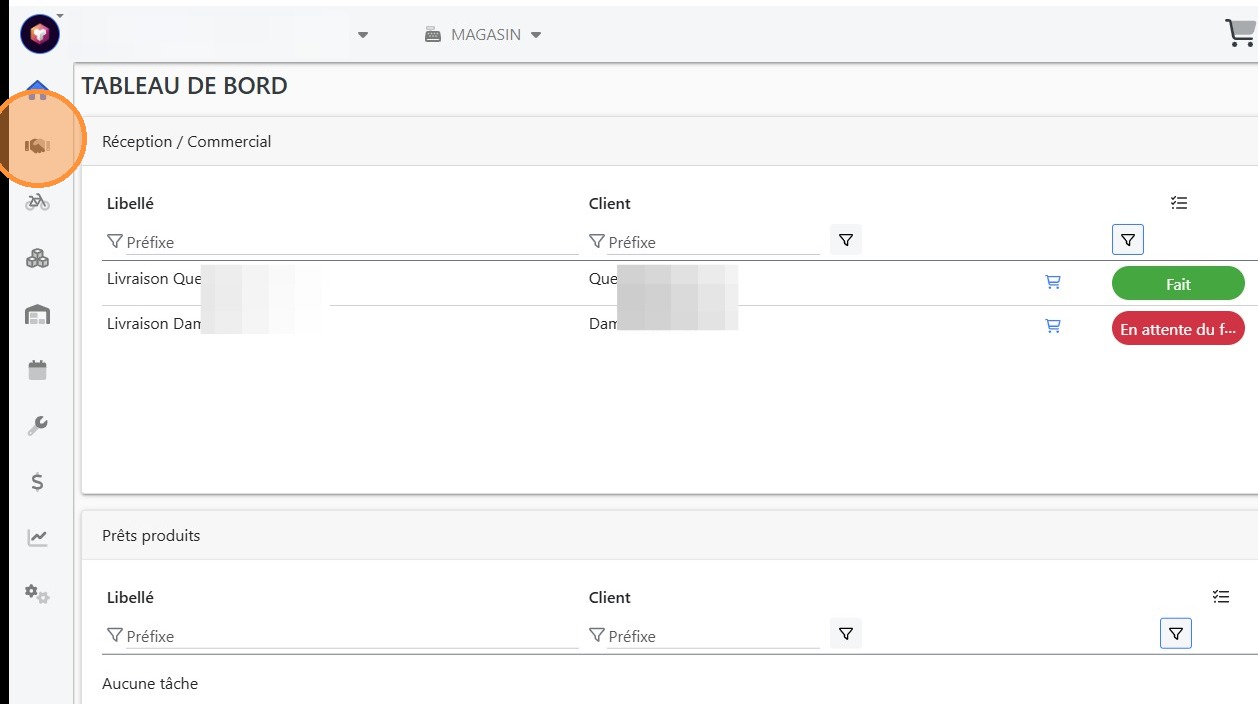The image size is (1258, 704).
Task: Open the bicycle section in sidebar
Action: pos(37,202)
